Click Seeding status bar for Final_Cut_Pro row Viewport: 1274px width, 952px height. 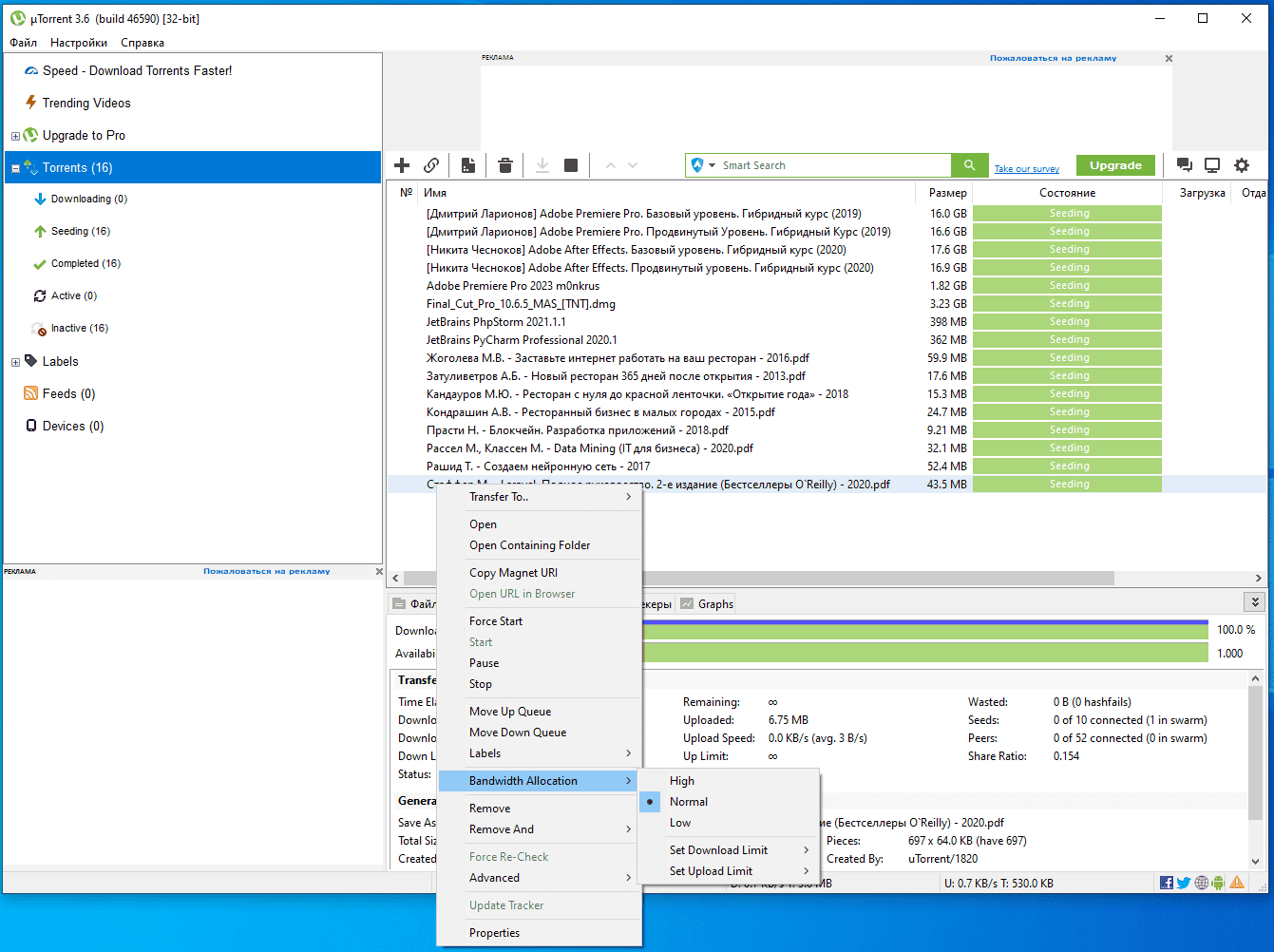1068,304
